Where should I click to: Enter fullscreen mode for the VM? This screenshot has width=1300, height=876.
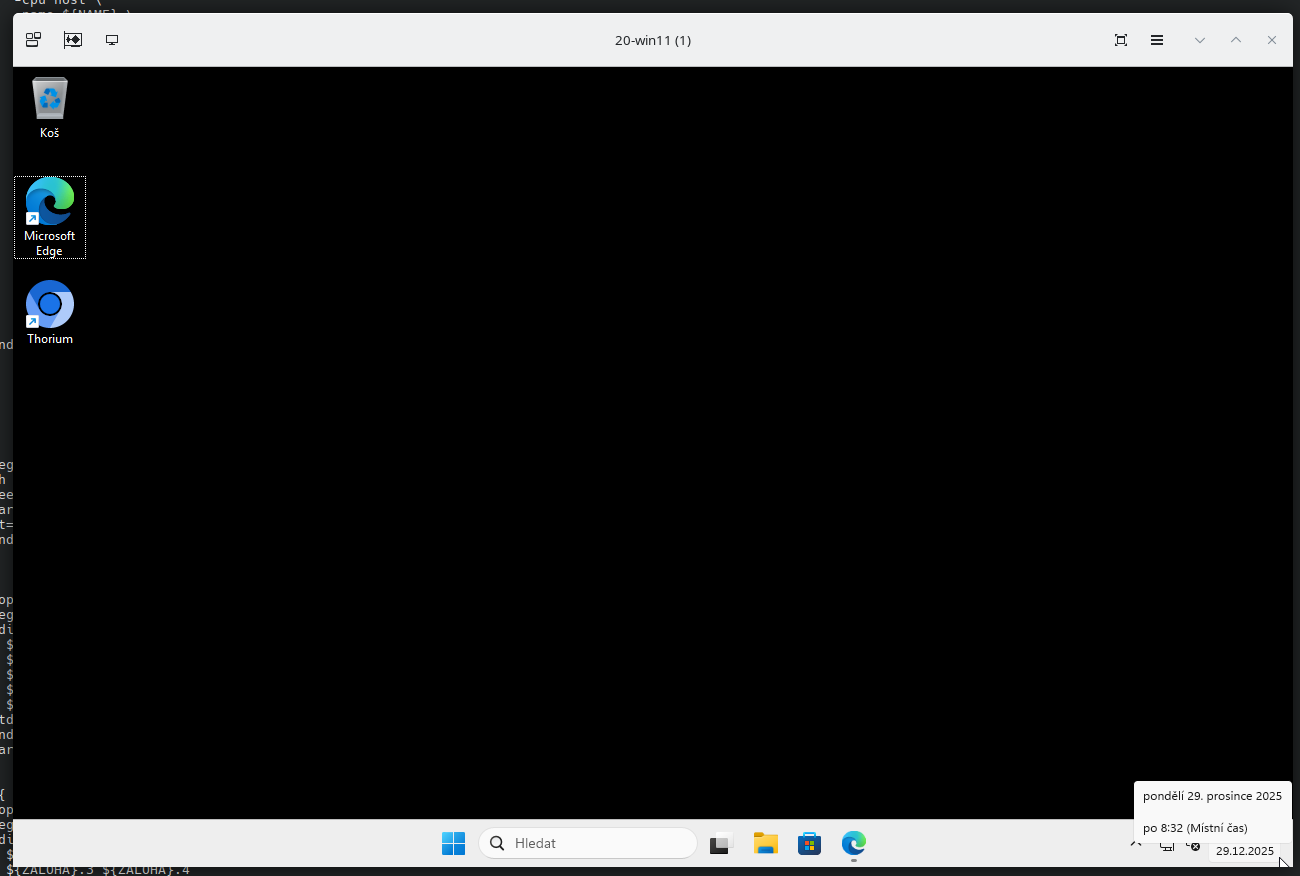pos(1120,40)
